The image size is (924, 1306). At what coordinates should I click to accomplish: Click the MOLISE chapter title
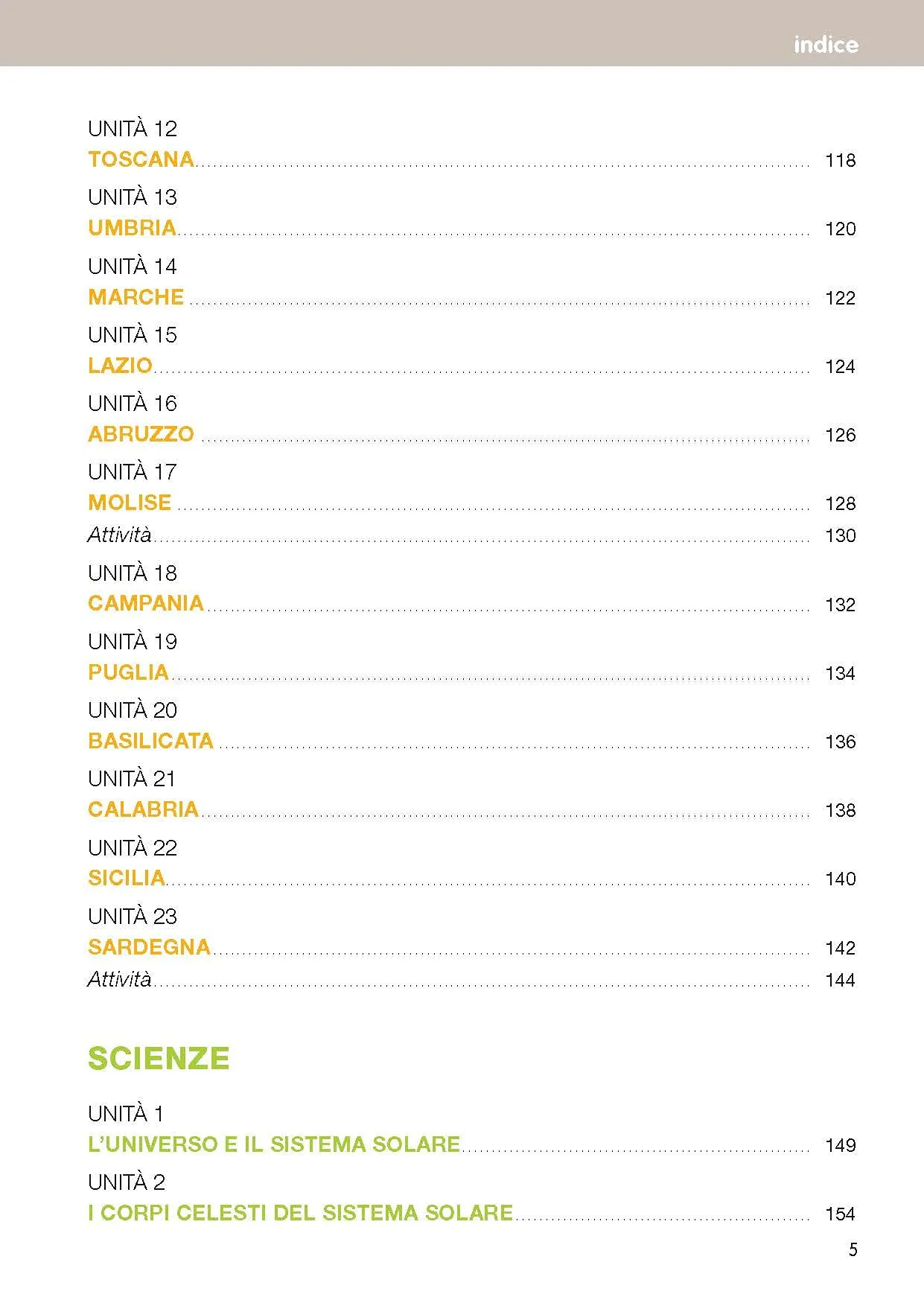tap(130, 503)
